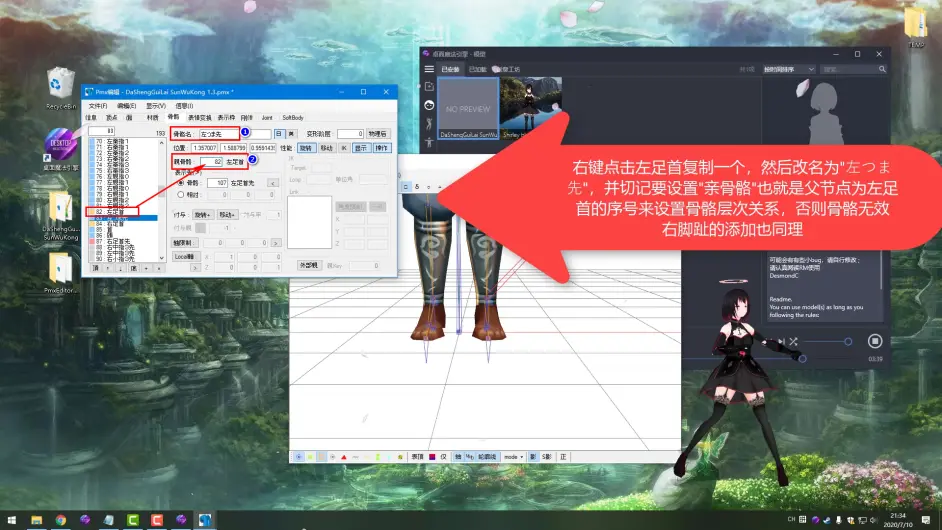Click the purple color square in viewport toolbar
This screenshot has width=942, height=530.
tap(432, 457)
